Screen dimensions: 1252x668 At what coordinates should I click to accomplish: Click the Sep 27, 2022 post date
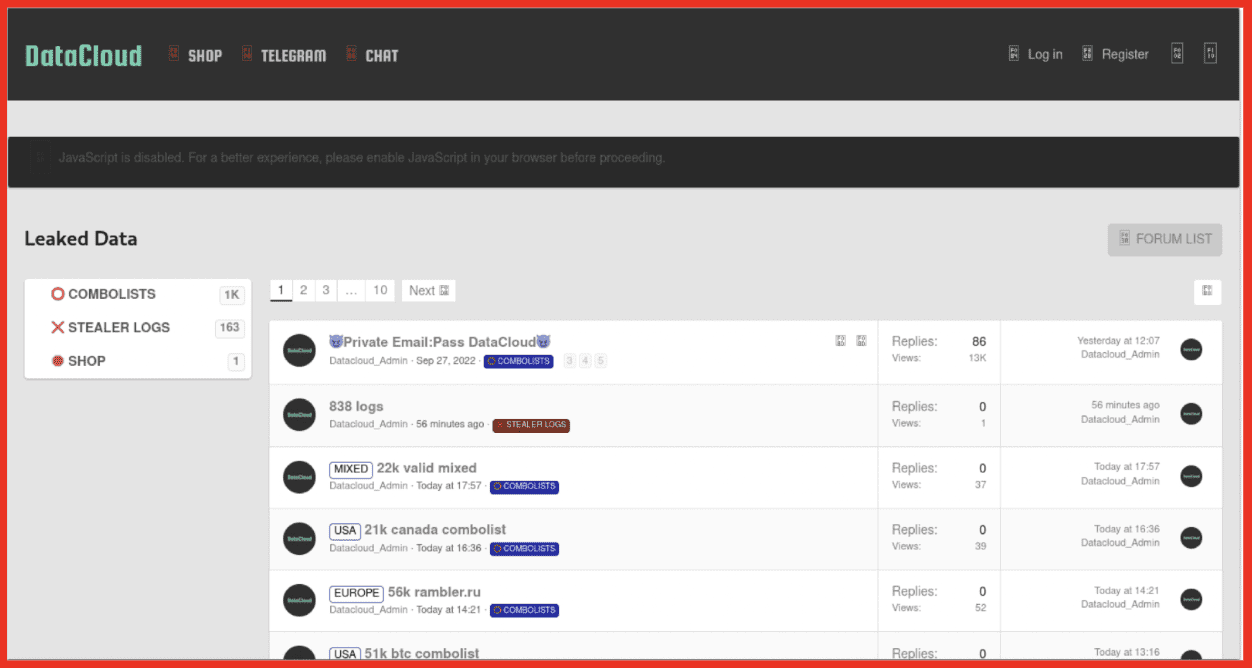[445, 361]
